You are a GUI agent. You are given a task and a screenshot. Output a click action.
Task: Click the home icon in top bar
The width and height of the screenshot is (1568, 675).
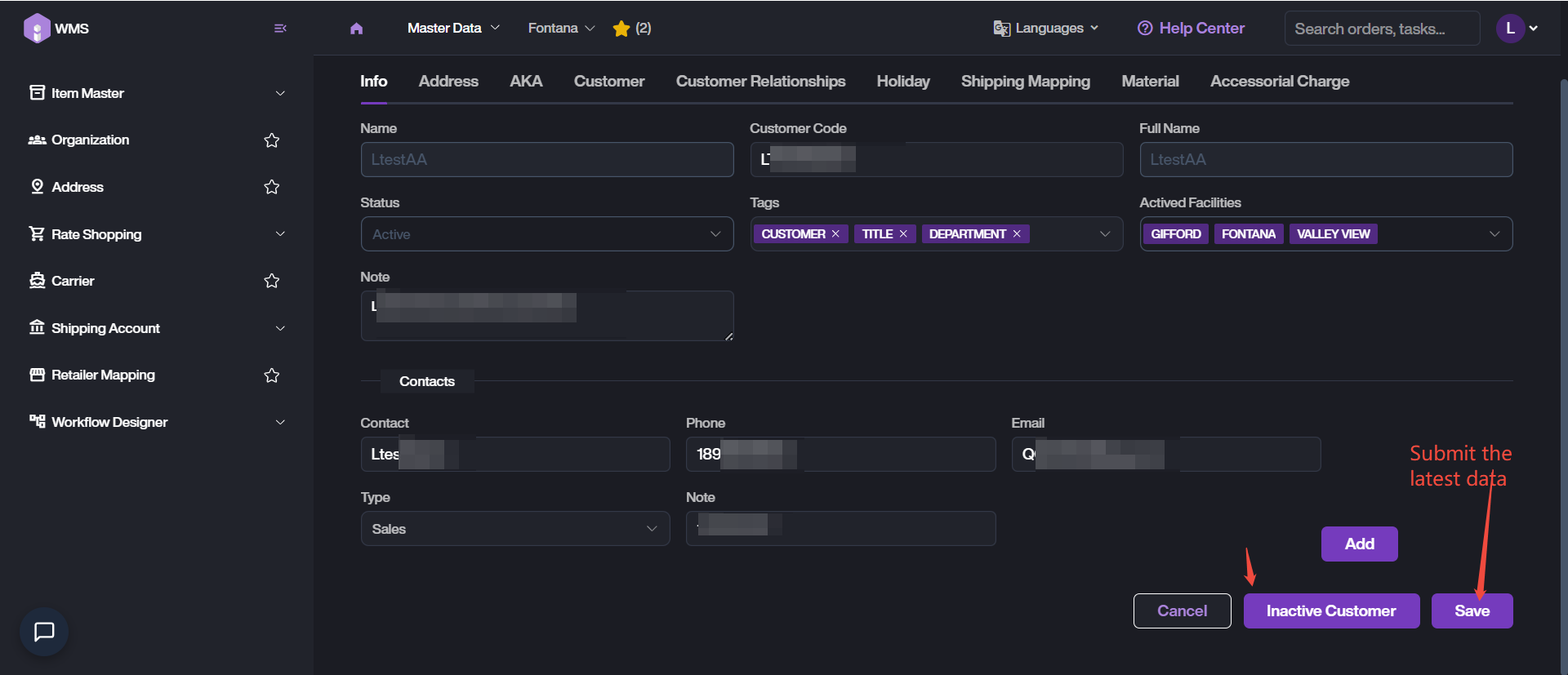pos(356,29)
